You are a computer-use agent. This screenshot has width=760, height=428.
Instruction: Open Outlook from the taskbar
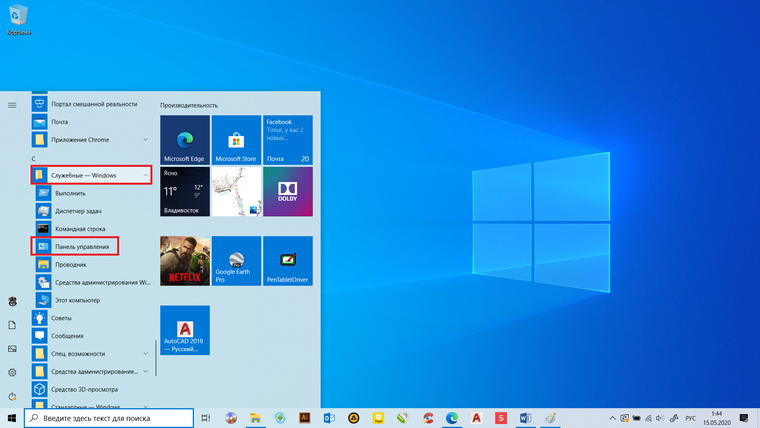tap(329, 418)
